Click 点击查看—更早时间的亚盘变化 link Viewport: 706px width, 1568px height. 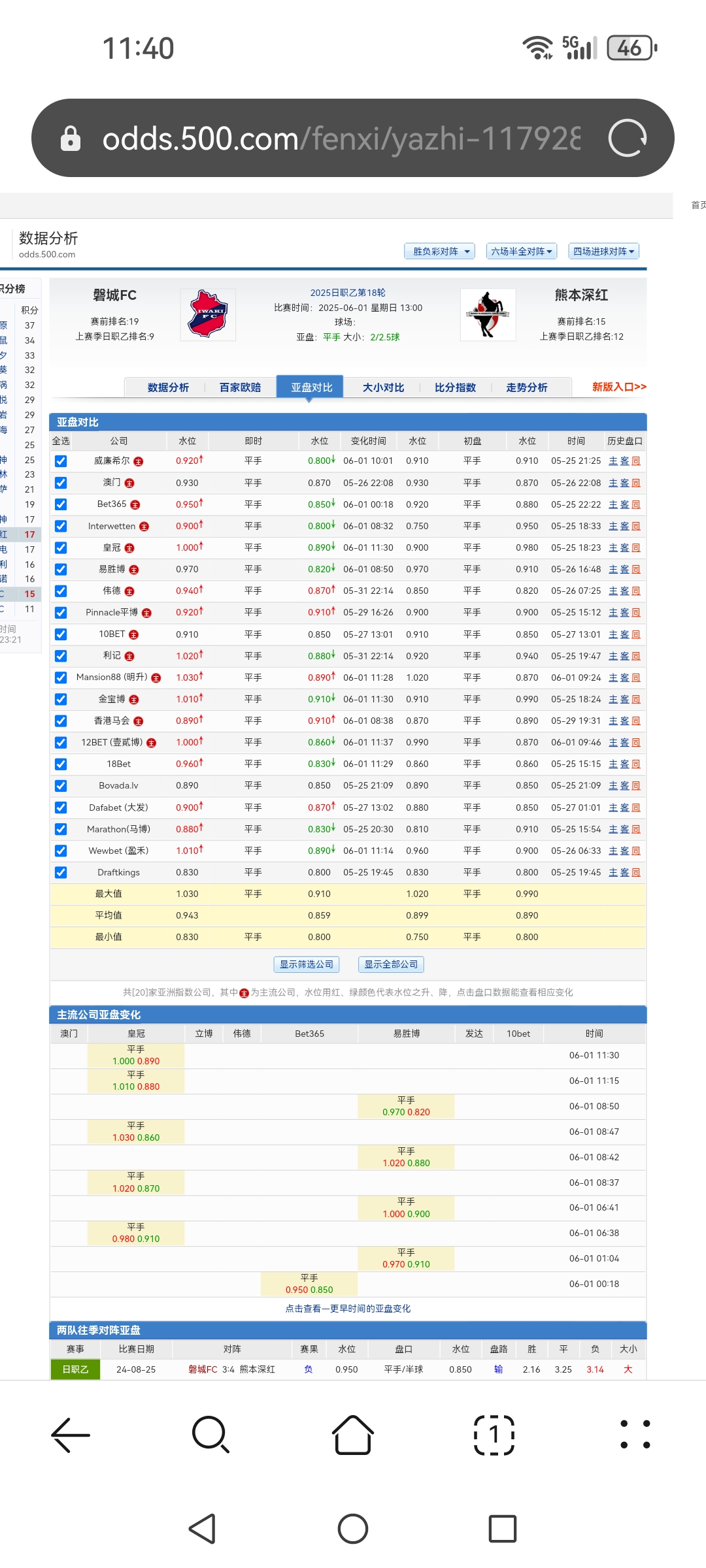[x=348, y=1309]
